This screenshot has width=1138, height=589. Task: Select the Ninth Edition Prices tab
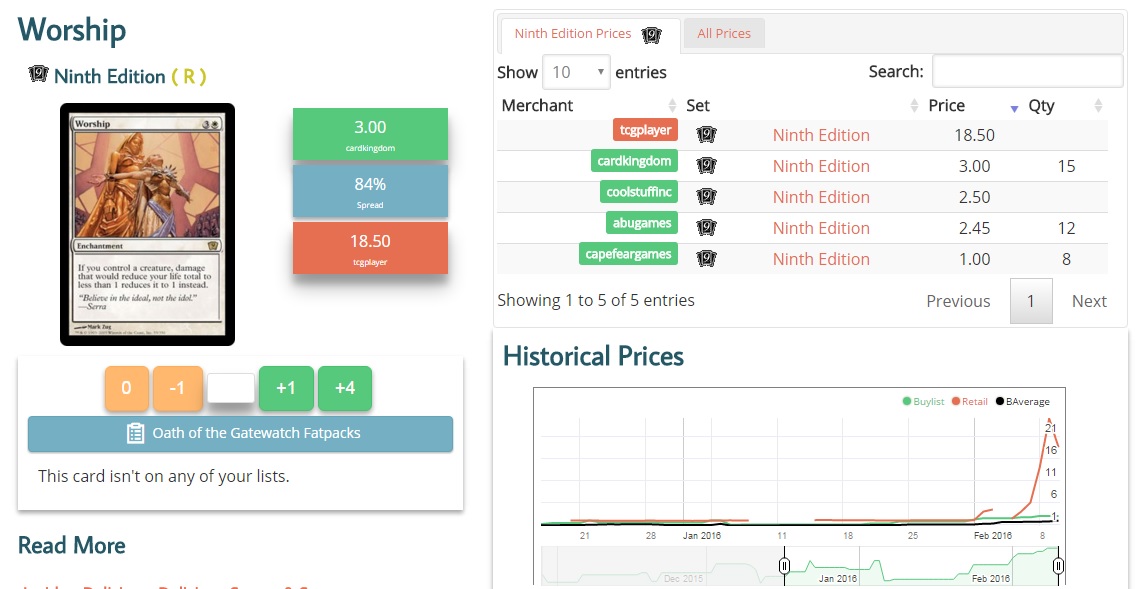click(573, 34)
